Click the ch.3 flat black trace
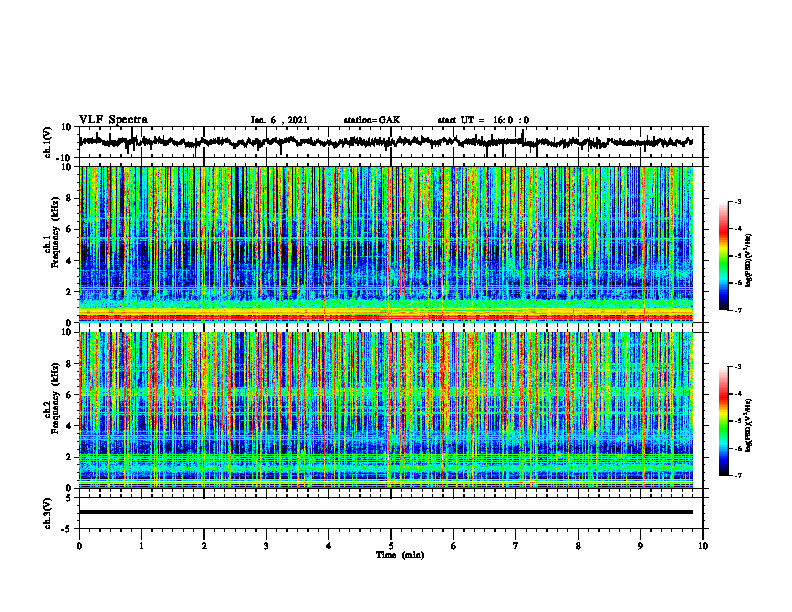The height and width of the screenshot is (612, 792). (385, 512)
